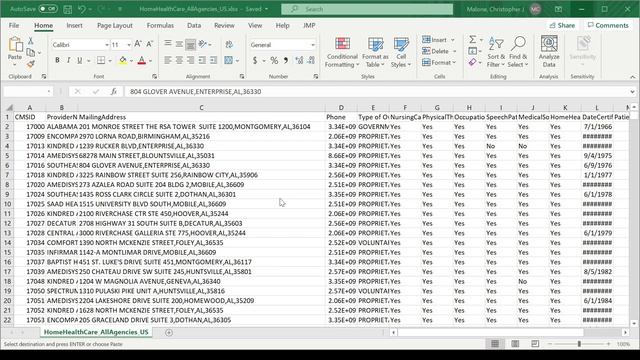This screenshot has width=640, height=360.
Task: Apply accounting dollar format
Action: (255, 60)
